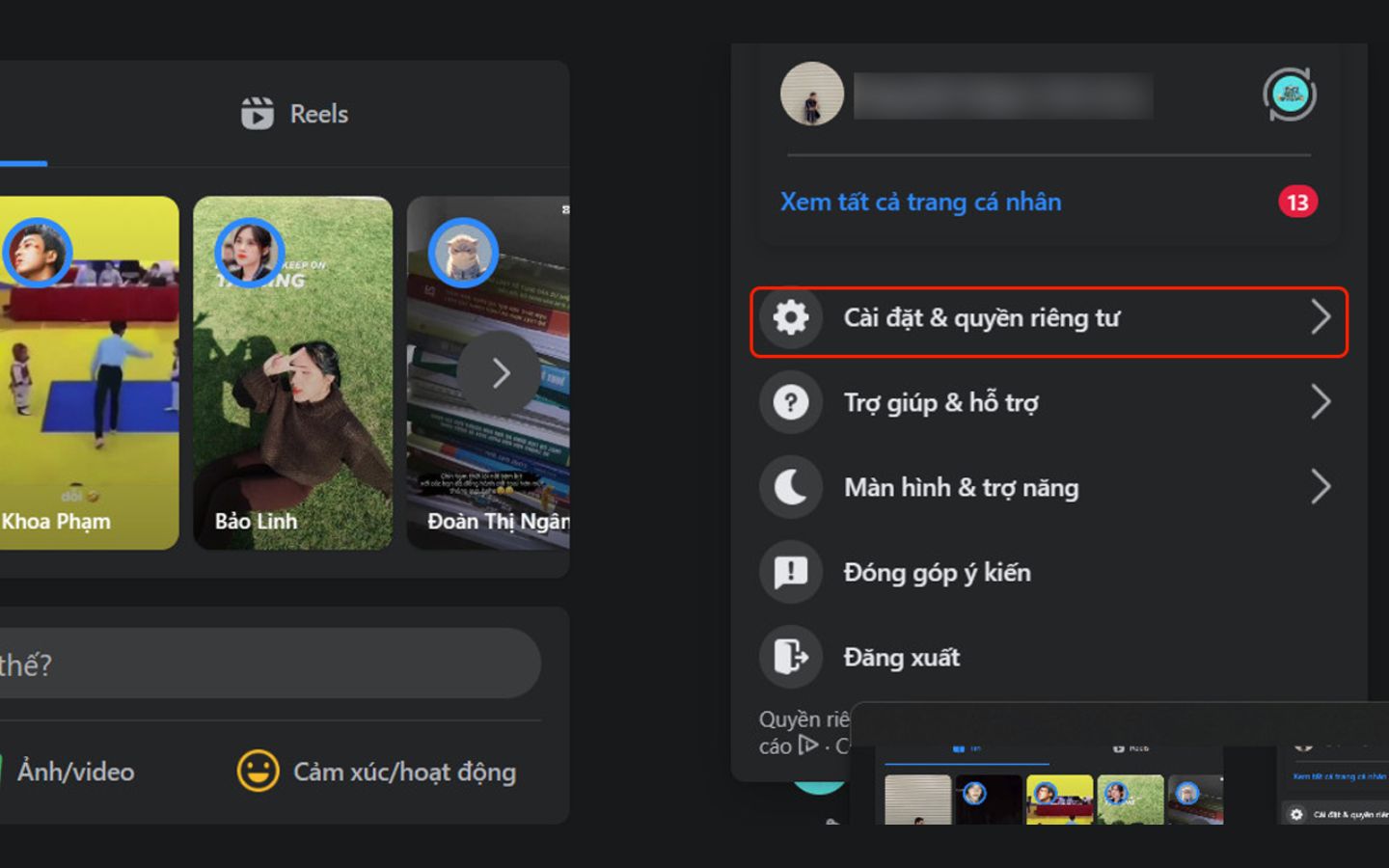Click the yellow smiley feeling/activity icon

[258, 772]
